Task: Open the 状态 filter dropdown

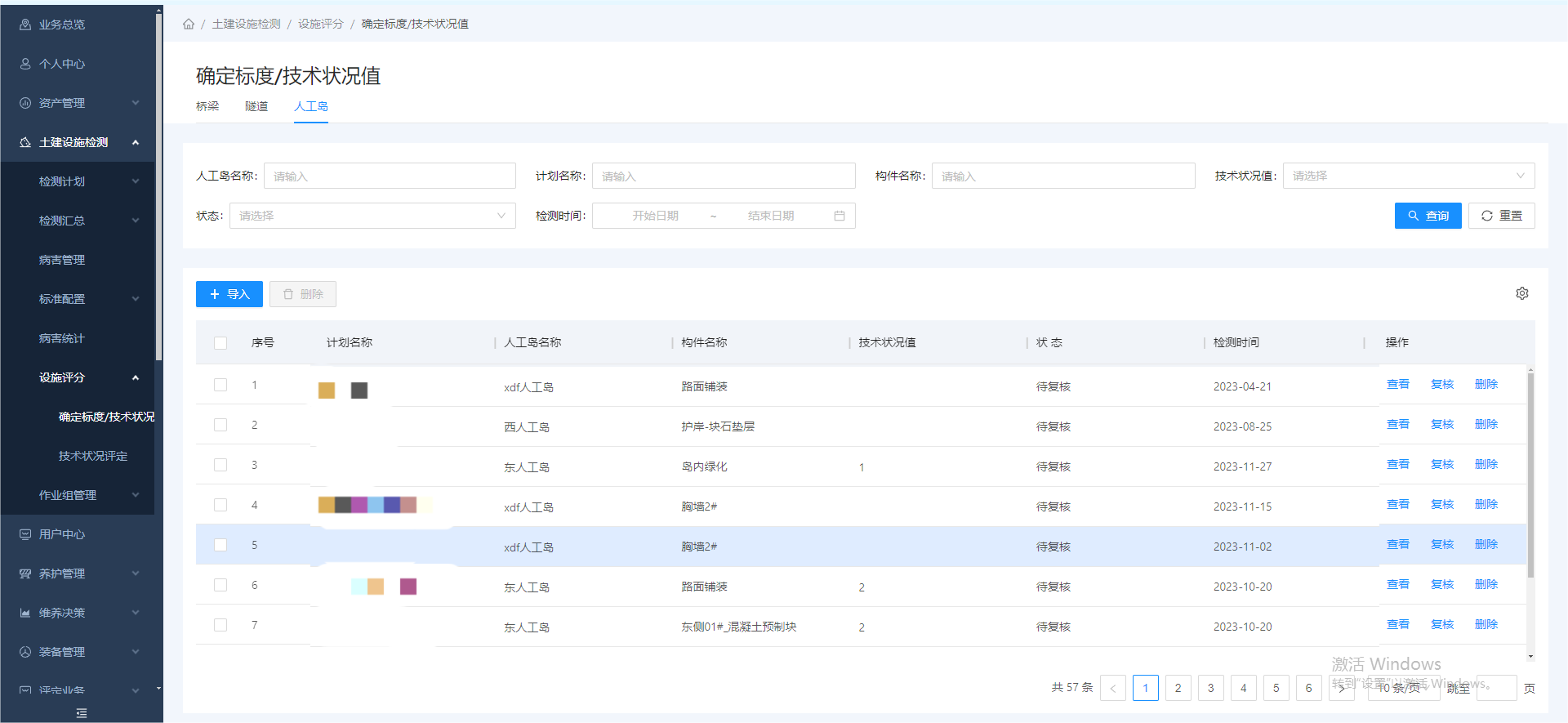Action: point(372,216)
